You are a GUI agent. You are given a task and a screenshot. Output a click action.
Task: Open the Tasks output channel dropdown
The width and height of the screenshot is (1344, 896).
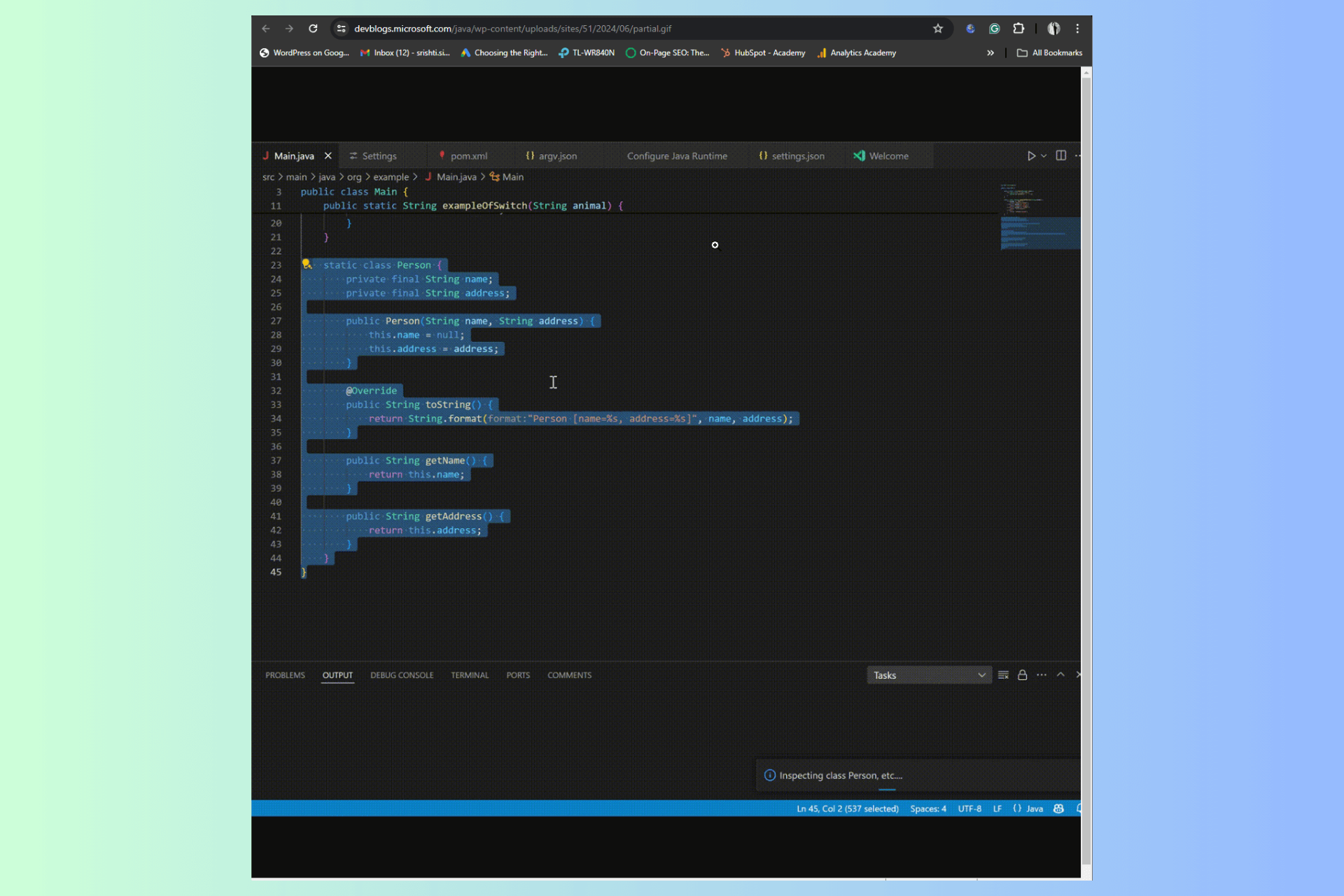(929, 675)
